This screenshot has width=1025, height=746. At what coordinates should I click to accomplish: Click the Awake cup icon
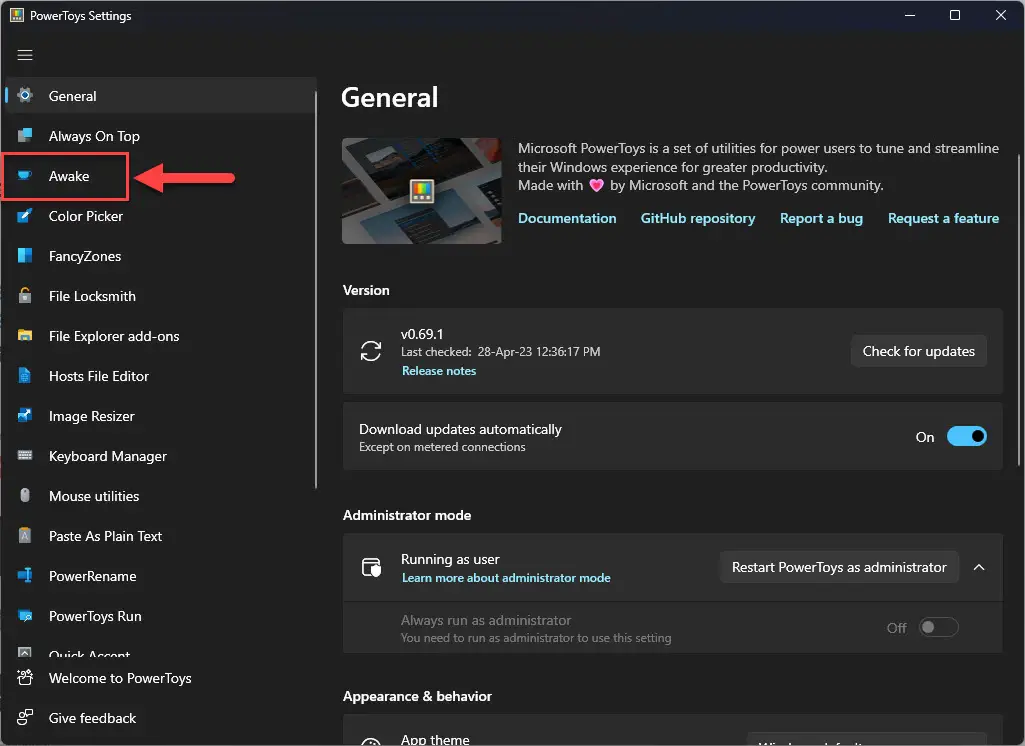click(x=25, y=175)
